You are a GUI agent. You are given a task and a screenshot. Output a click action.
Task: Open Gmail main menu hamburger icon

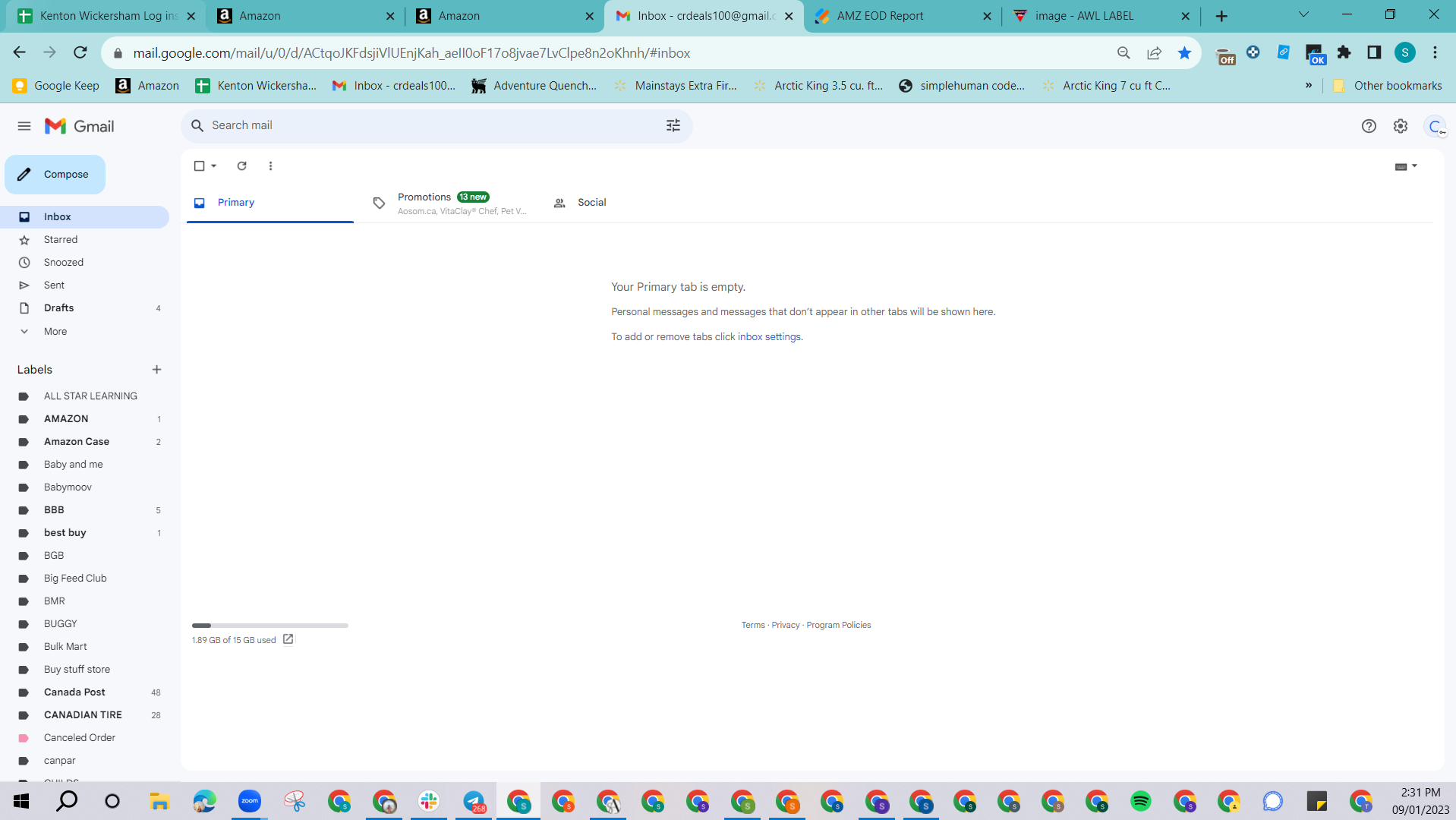[24, 126]
